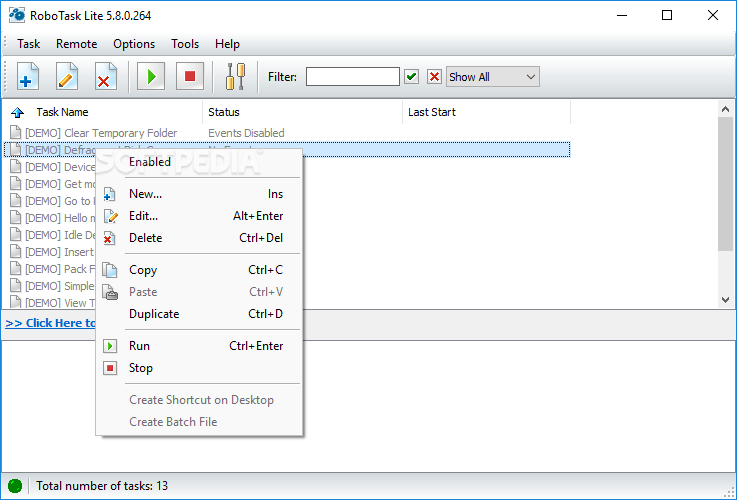Select the [DEMO] Simple task row
Screen dimensions: 737x500
(53, 286)
